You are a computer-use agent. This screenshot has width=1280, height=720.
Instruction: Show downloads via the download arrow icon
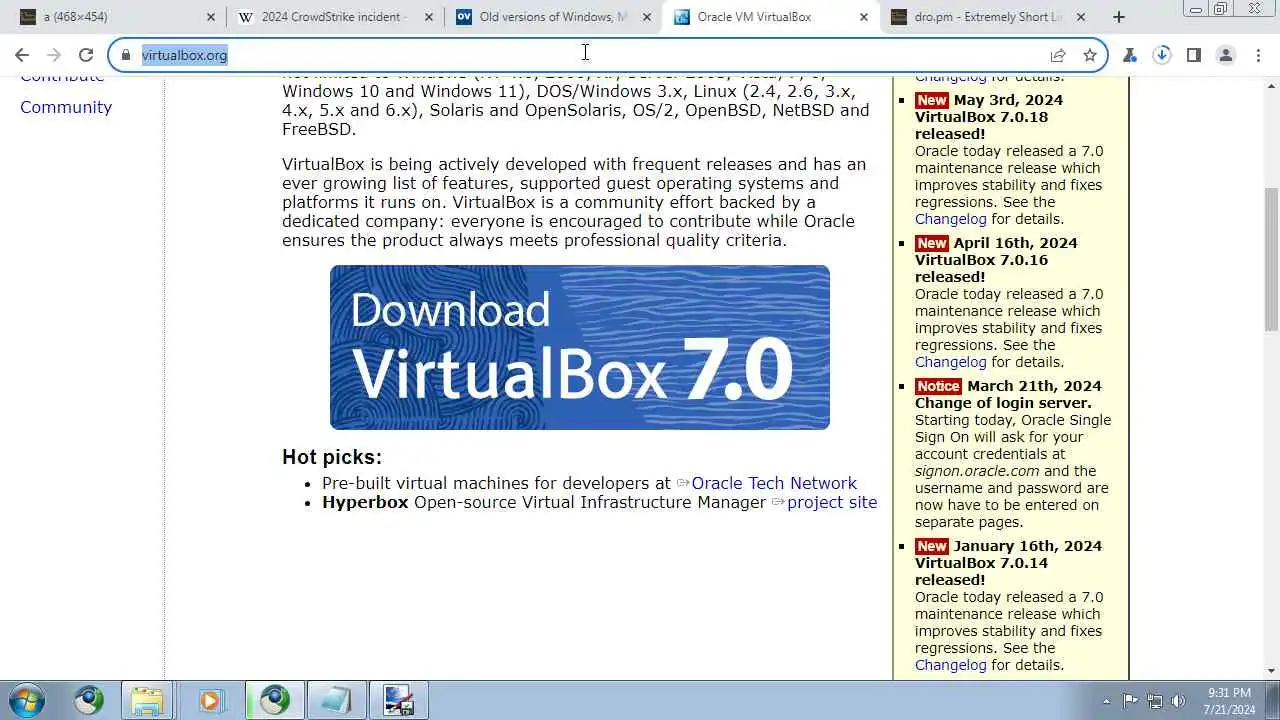[x=1162, y=55]
